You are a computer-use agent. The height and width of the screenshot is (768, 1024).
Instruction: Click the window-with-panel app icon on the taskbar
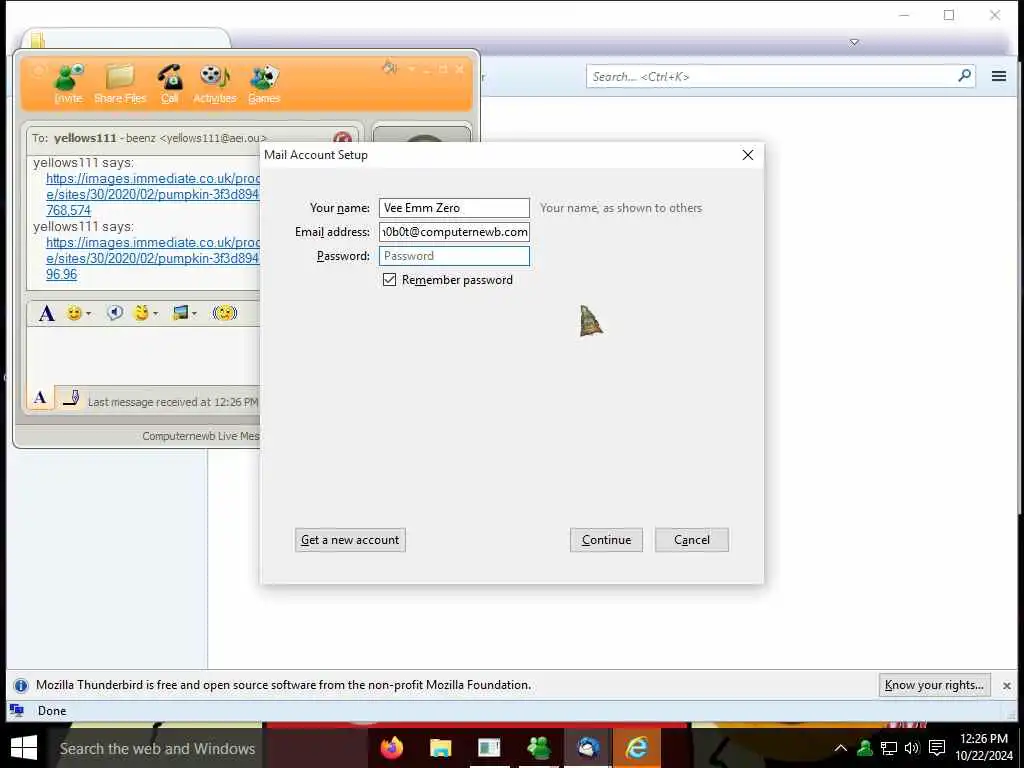(x=489, y=748)
